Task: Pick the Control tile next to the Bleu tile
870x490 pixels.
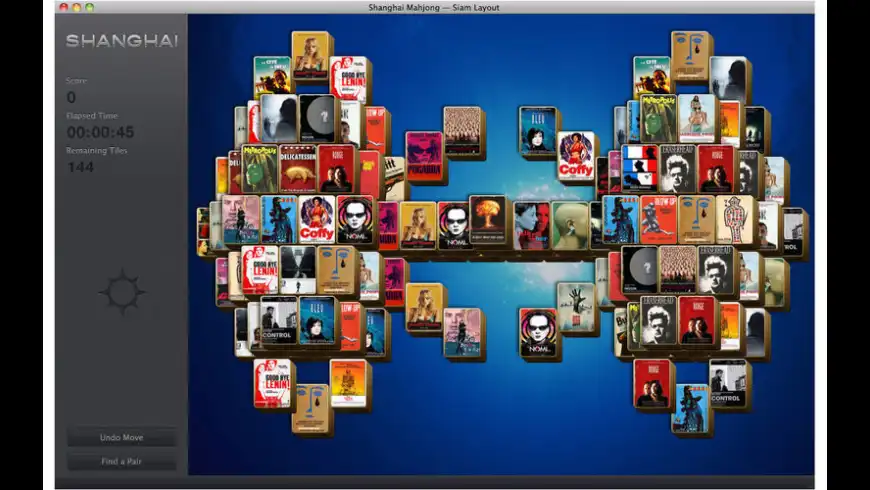Action: [279, 321]
